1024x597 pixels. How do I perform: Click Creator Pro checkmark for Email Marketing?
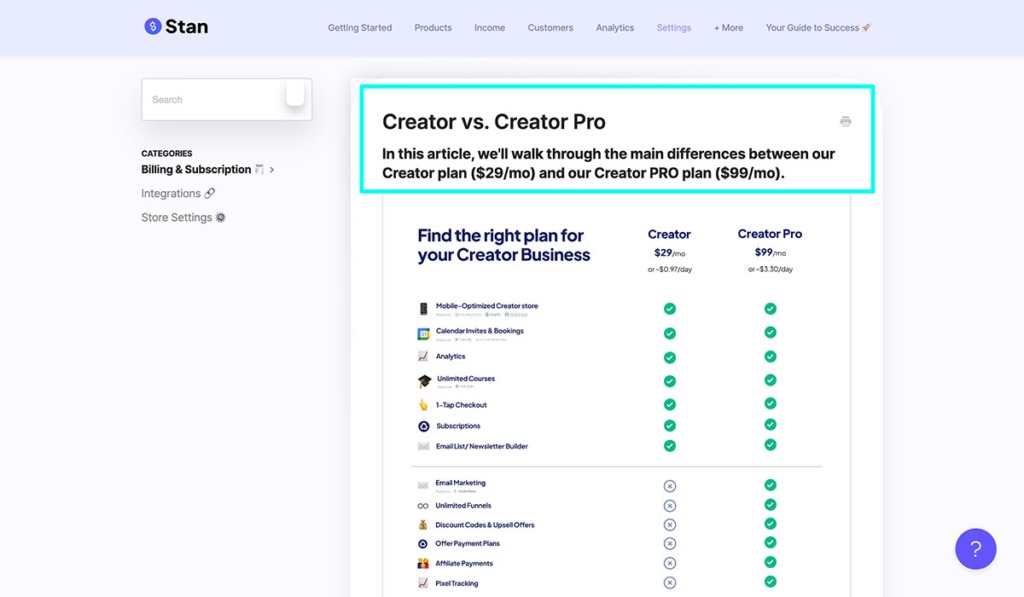[x=770, y=485]
